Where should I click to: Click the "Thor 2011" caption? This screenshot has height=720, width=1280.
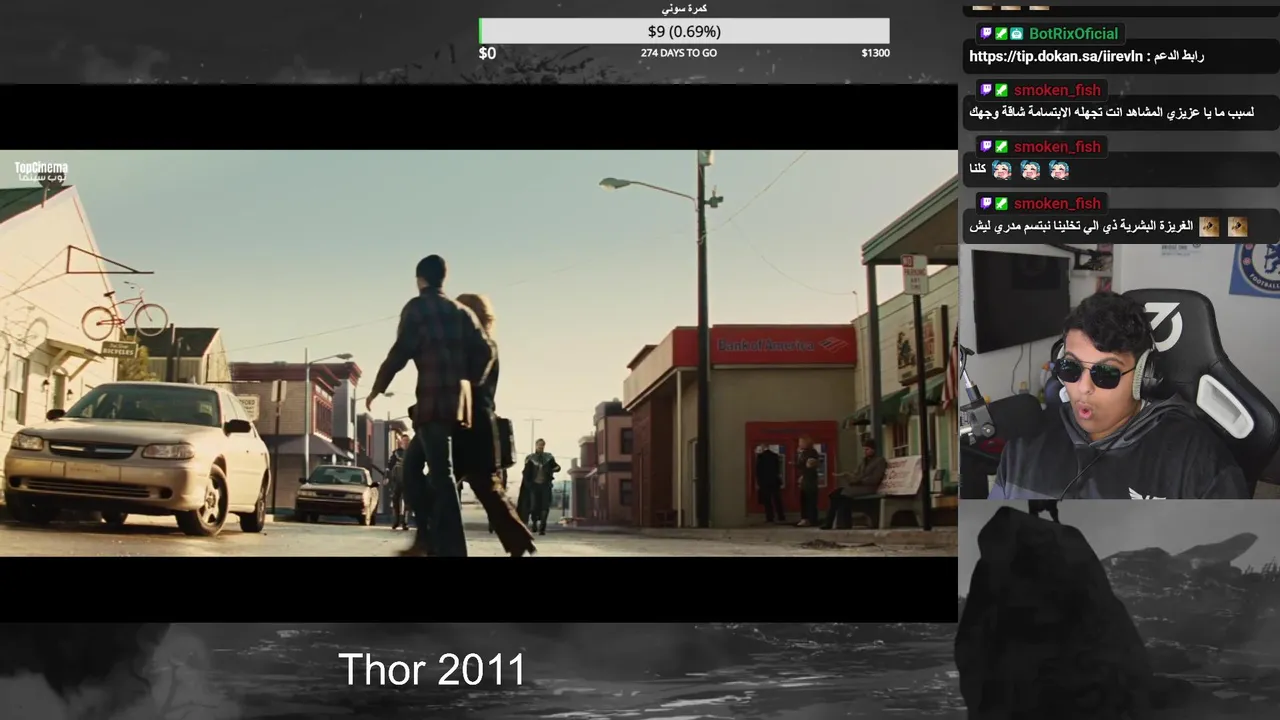(432, 670)
